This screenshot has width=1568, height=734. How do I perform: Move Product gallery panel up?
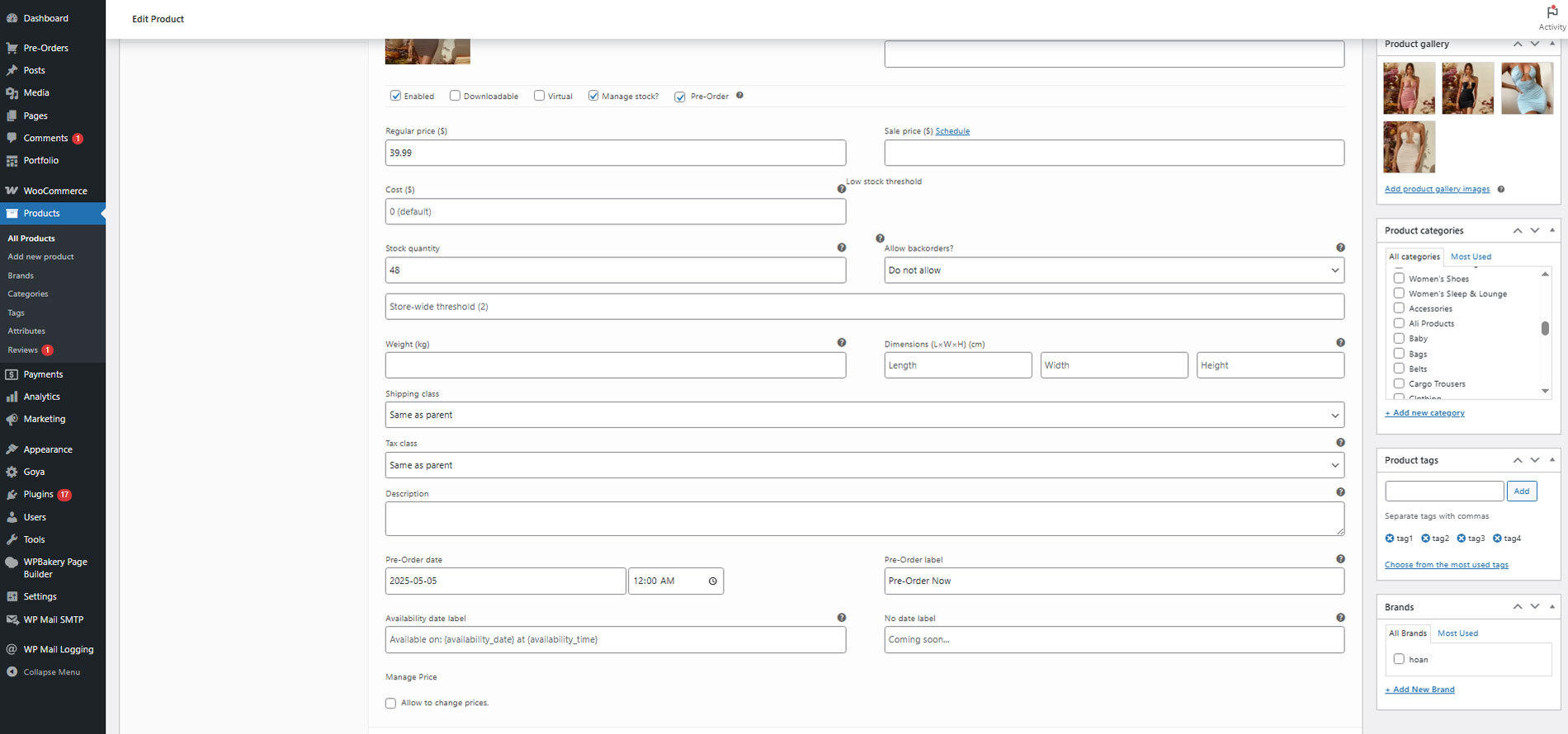pyautogui.click(x=1518, y=44)
